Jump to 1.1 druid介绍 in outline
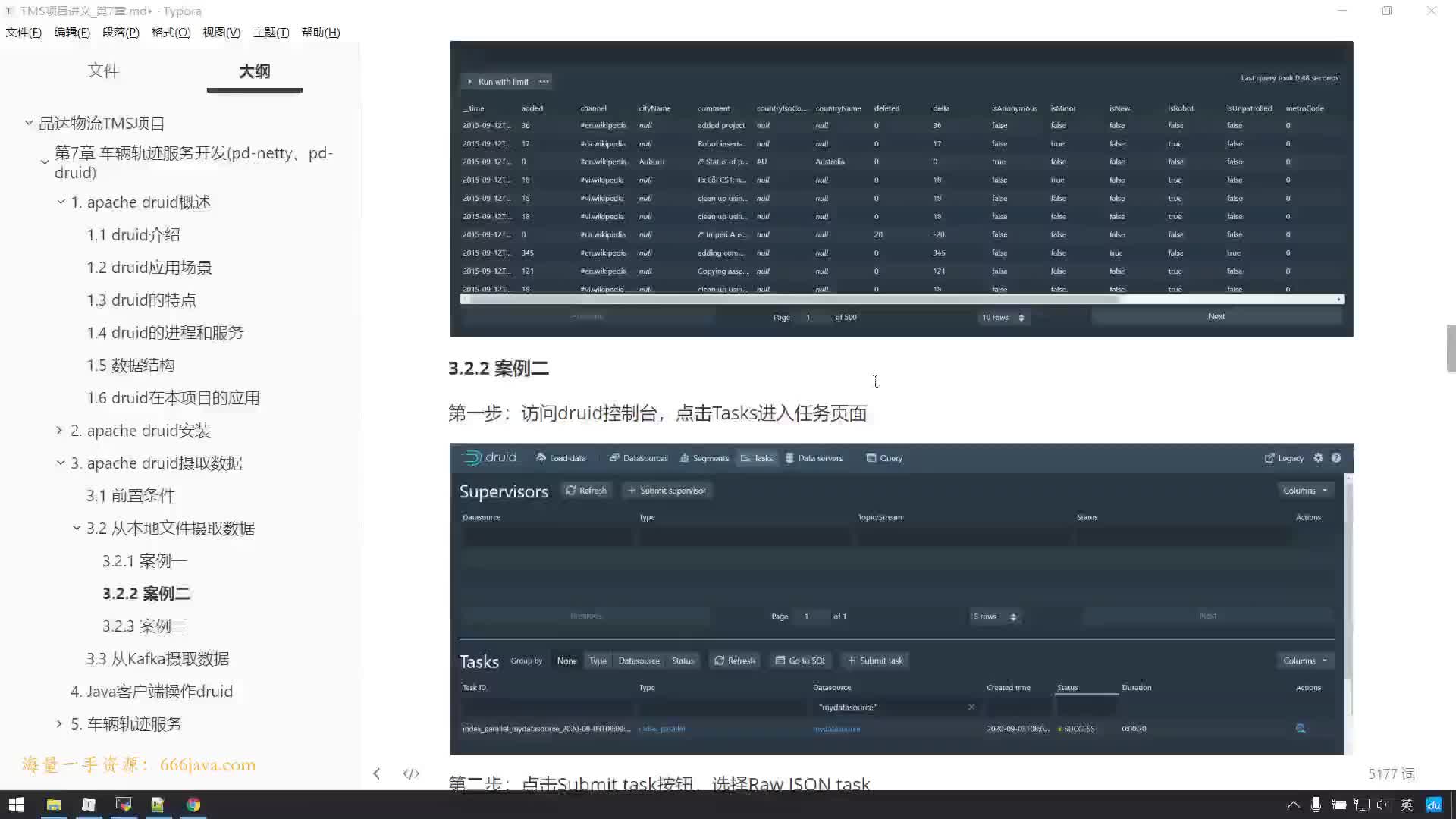Image resolution: width=1456 pixels, height=819 pixels. 133,235
